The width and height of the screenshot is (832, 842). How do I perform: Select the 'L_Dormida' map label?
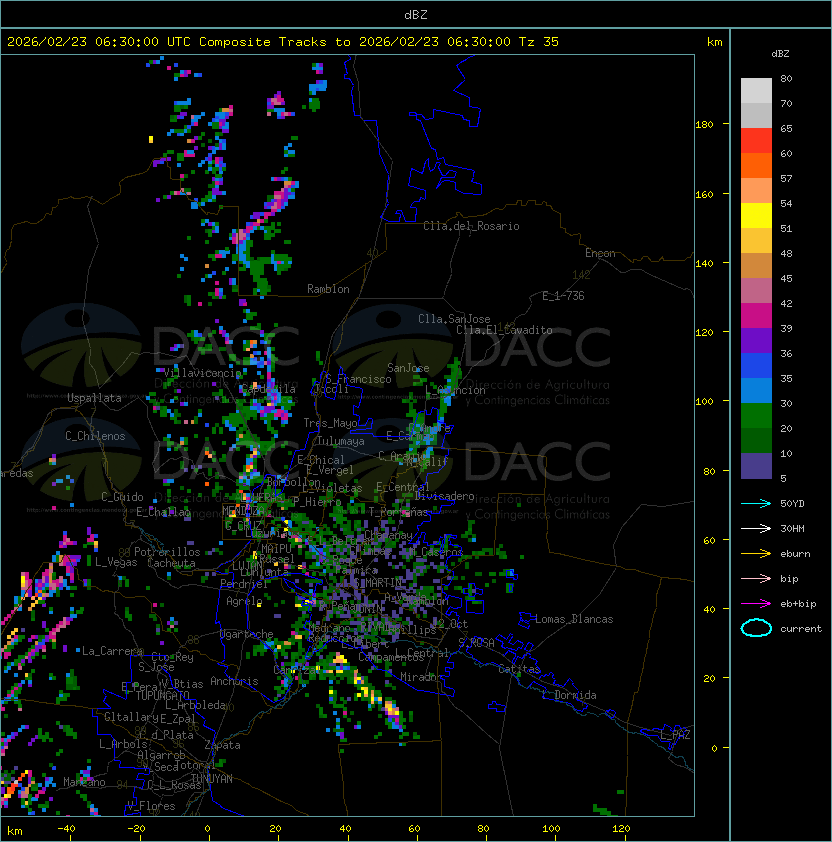click(x=569, y=695)
